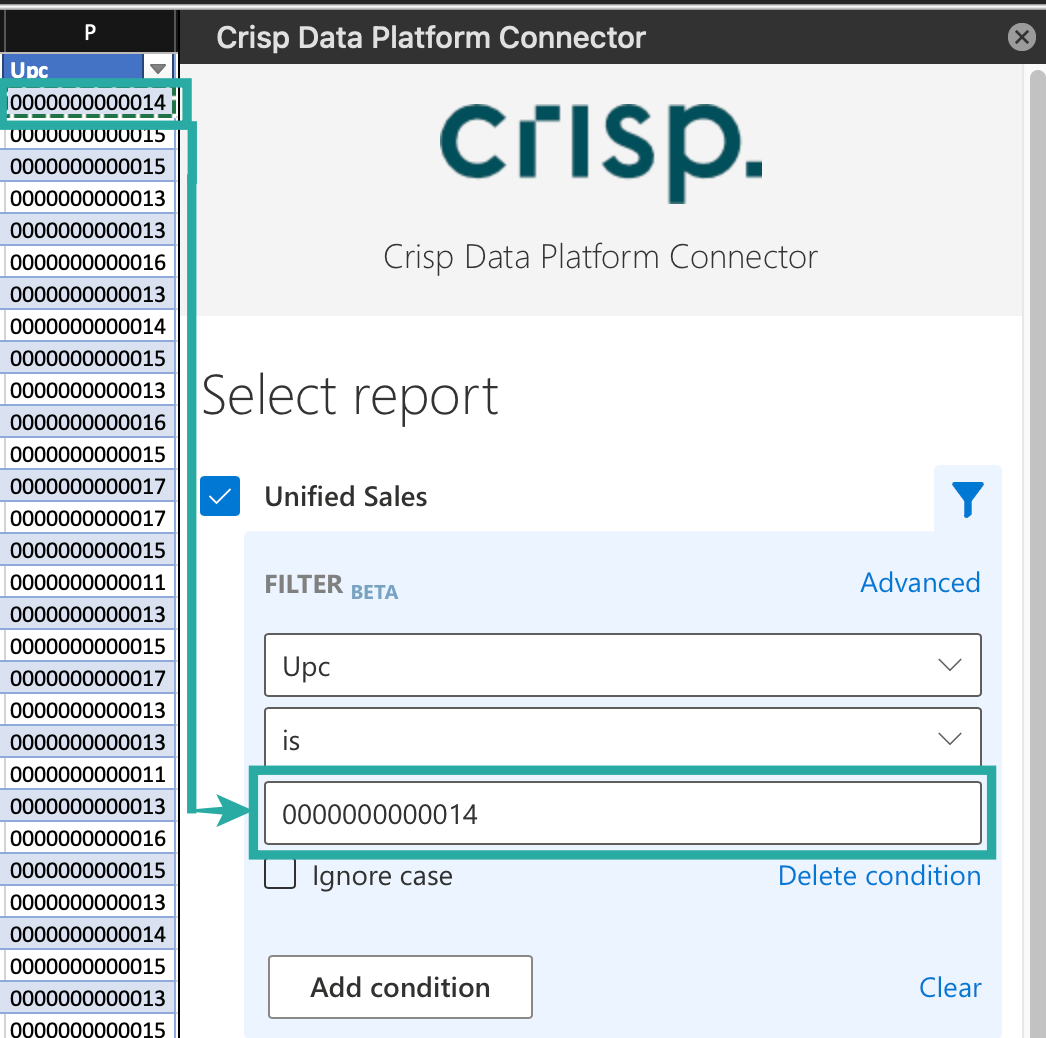Click the Clear link
The height and width of the screenshot is (1038, 1046).
(x=949, y=987)
